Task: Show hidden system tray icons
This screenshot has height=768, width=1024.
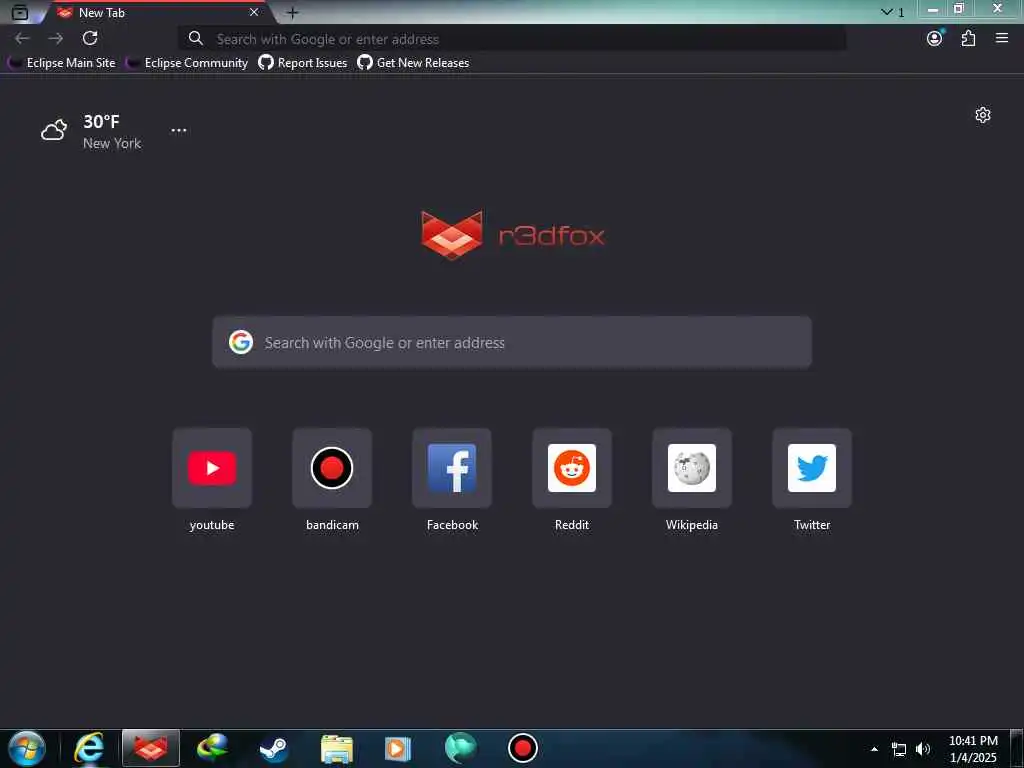Action: click(x=874, y=749)
